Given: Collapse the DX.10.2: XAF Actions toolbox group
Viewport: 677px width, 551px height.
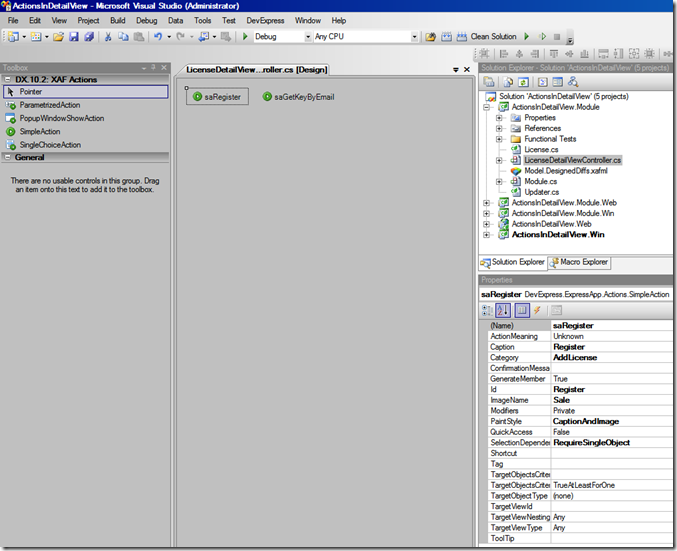Looking at the screenshot, I should click(x=7, y=79).
